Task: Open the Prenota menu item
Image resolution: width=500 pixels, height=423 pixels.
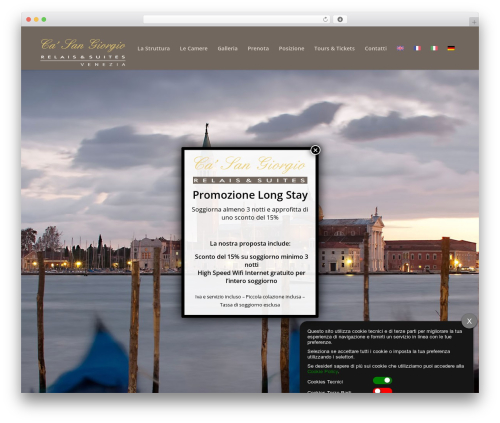Action: point(258,49)
